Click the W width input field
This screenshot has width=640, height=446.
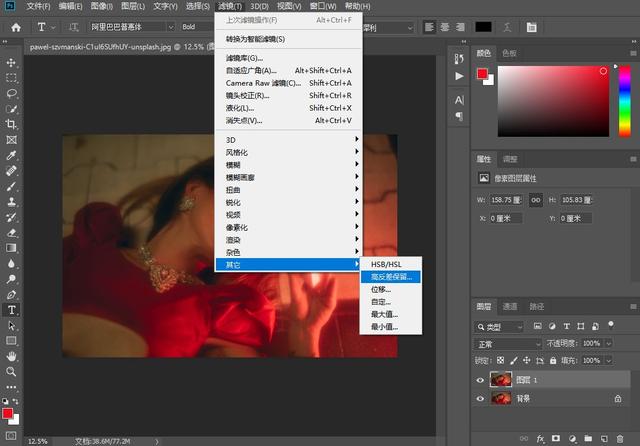coord(506,200)
